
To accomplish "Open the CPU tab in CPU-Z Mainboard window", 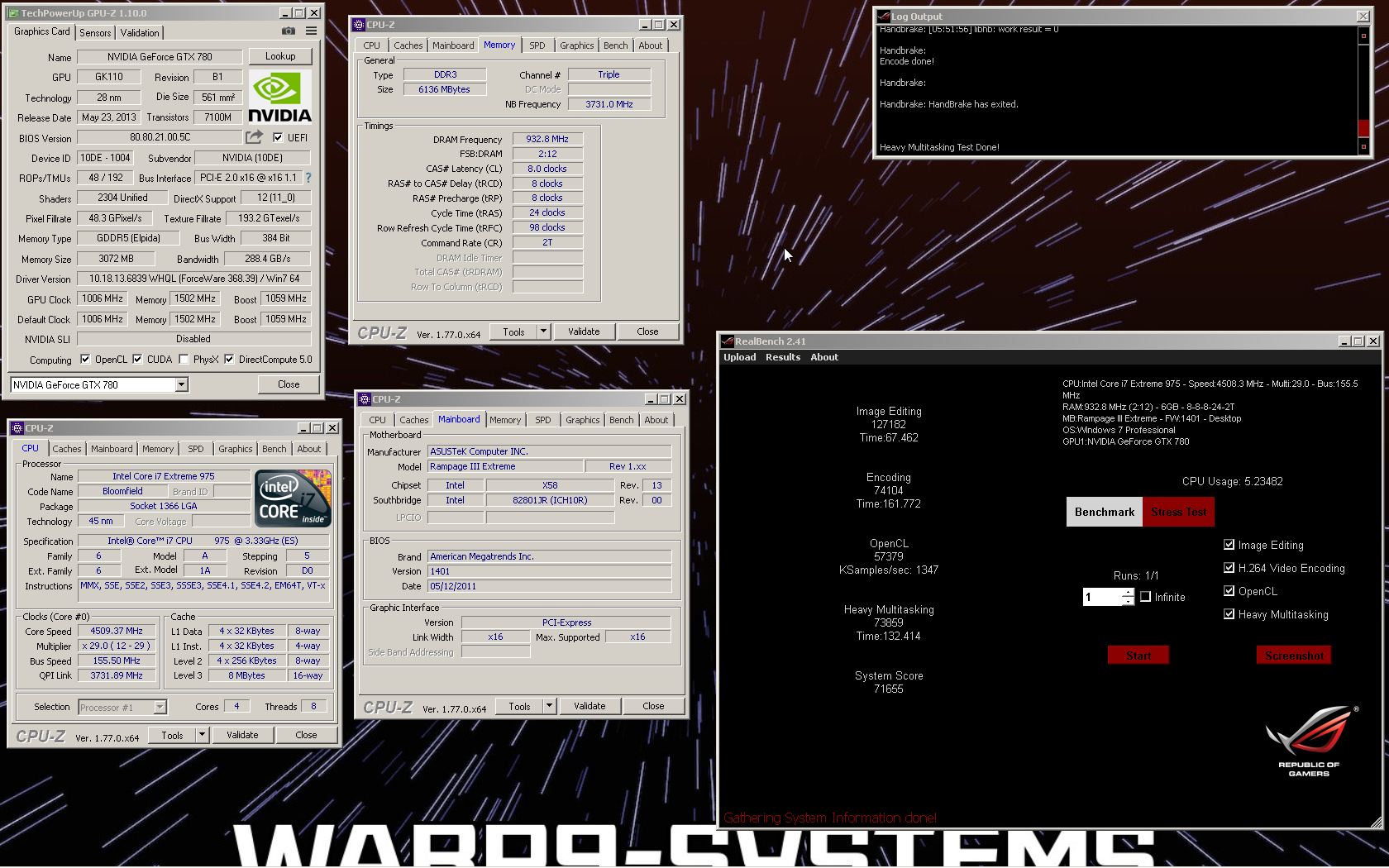I will (378, 420).
